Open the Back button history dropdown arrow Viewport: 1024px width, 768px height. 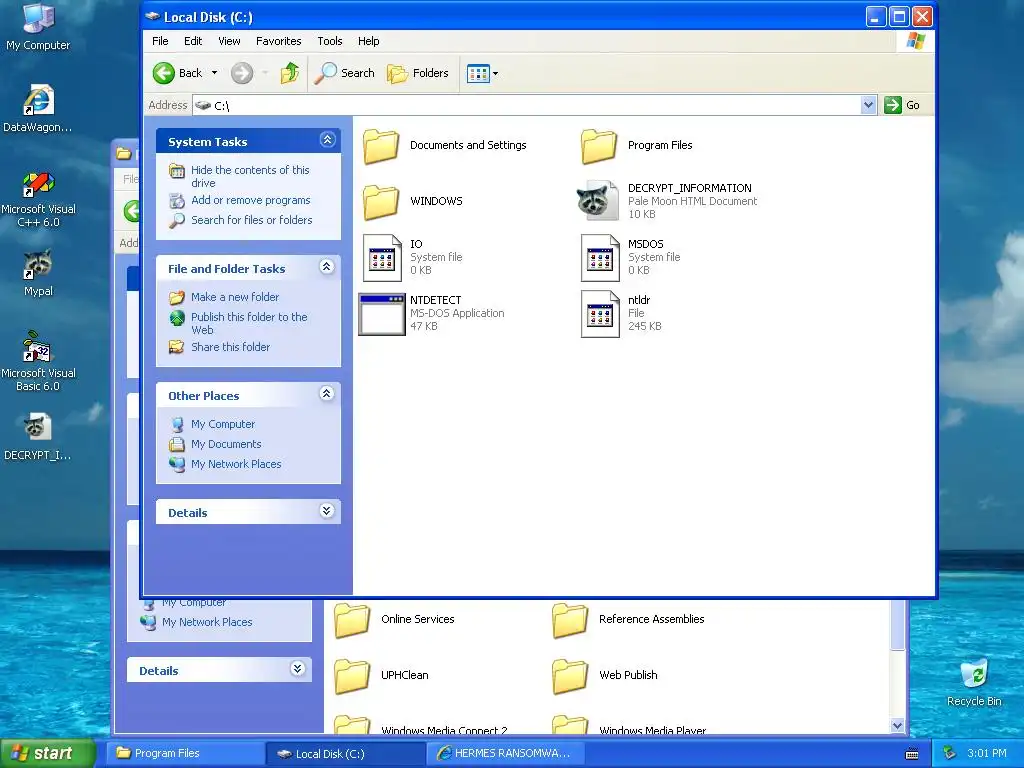pyautogui.click(x=214, y=73)
